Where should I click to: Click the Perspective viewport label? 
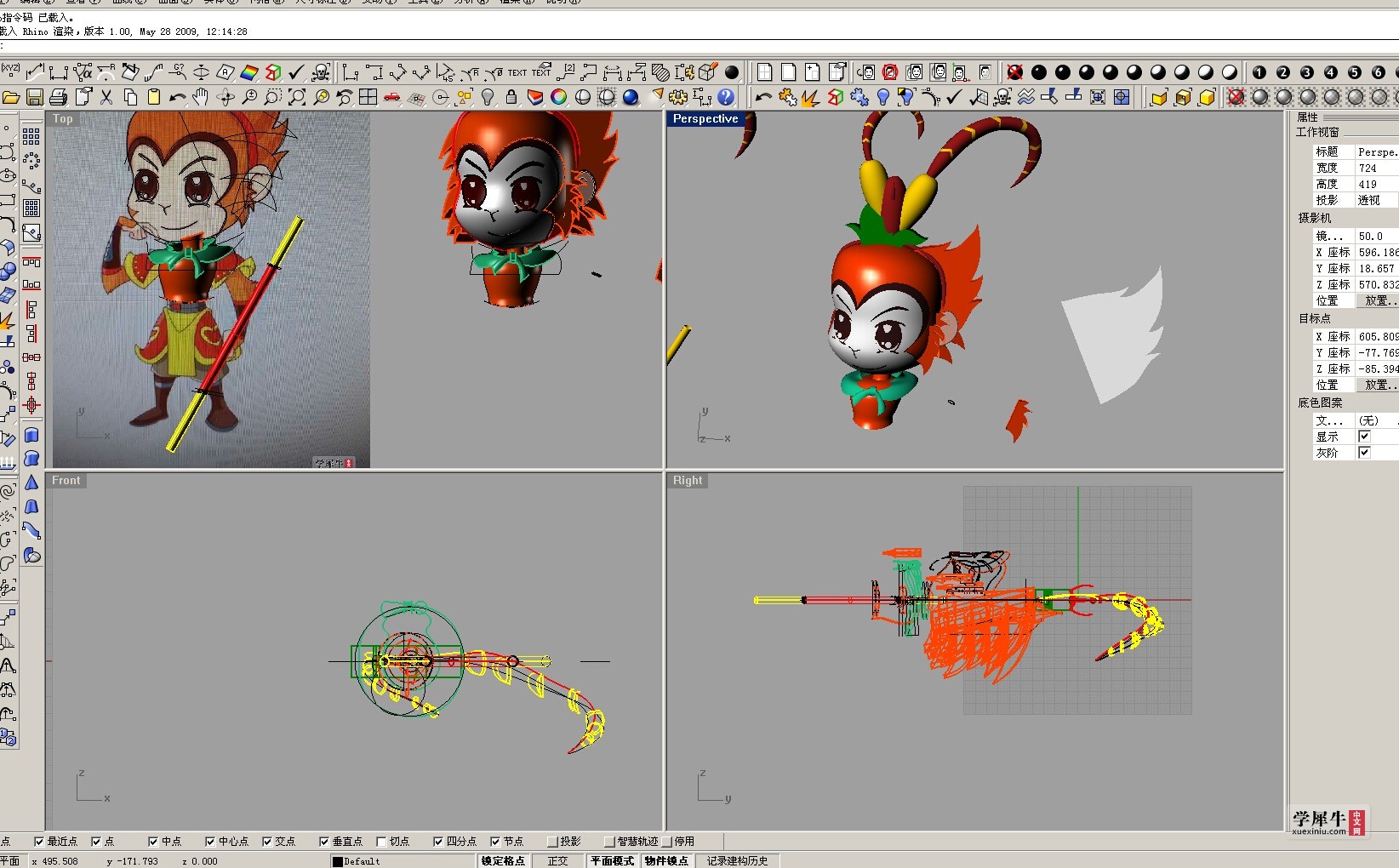pyautogui.click(x=705, y=119)
